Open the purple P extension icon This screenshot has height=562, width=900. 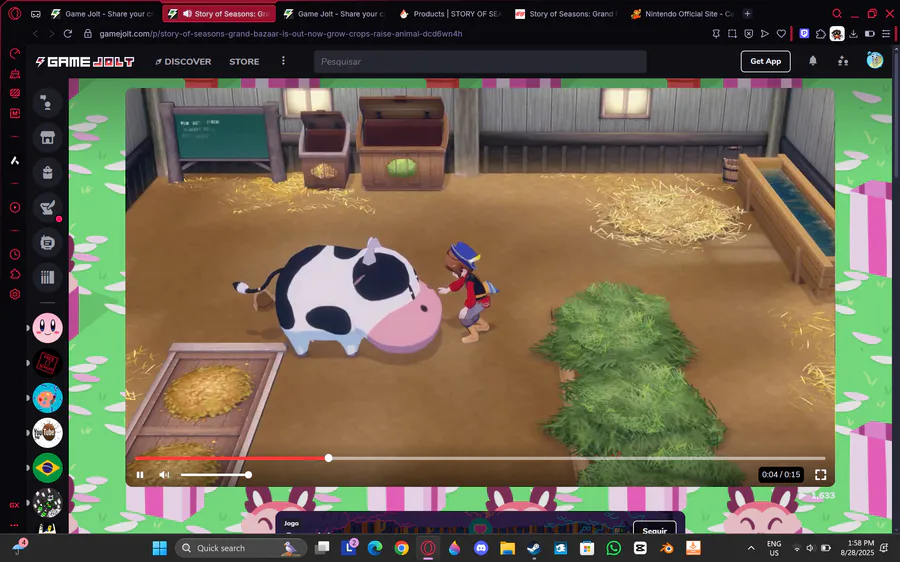(x=804, y=34)
